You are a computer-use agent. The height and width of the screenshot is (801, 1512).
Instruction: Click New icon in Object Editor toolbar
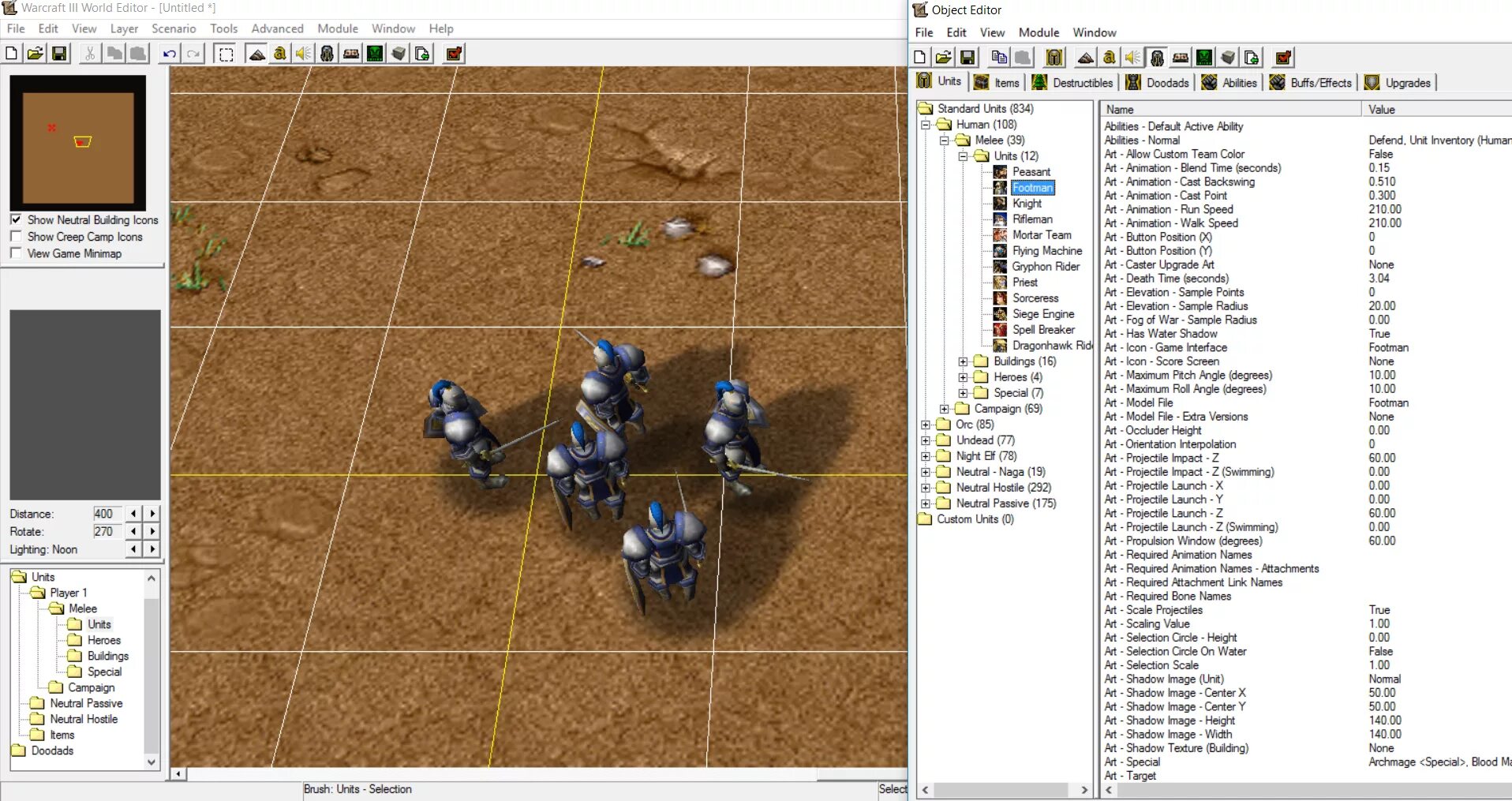tap(920, 57)
